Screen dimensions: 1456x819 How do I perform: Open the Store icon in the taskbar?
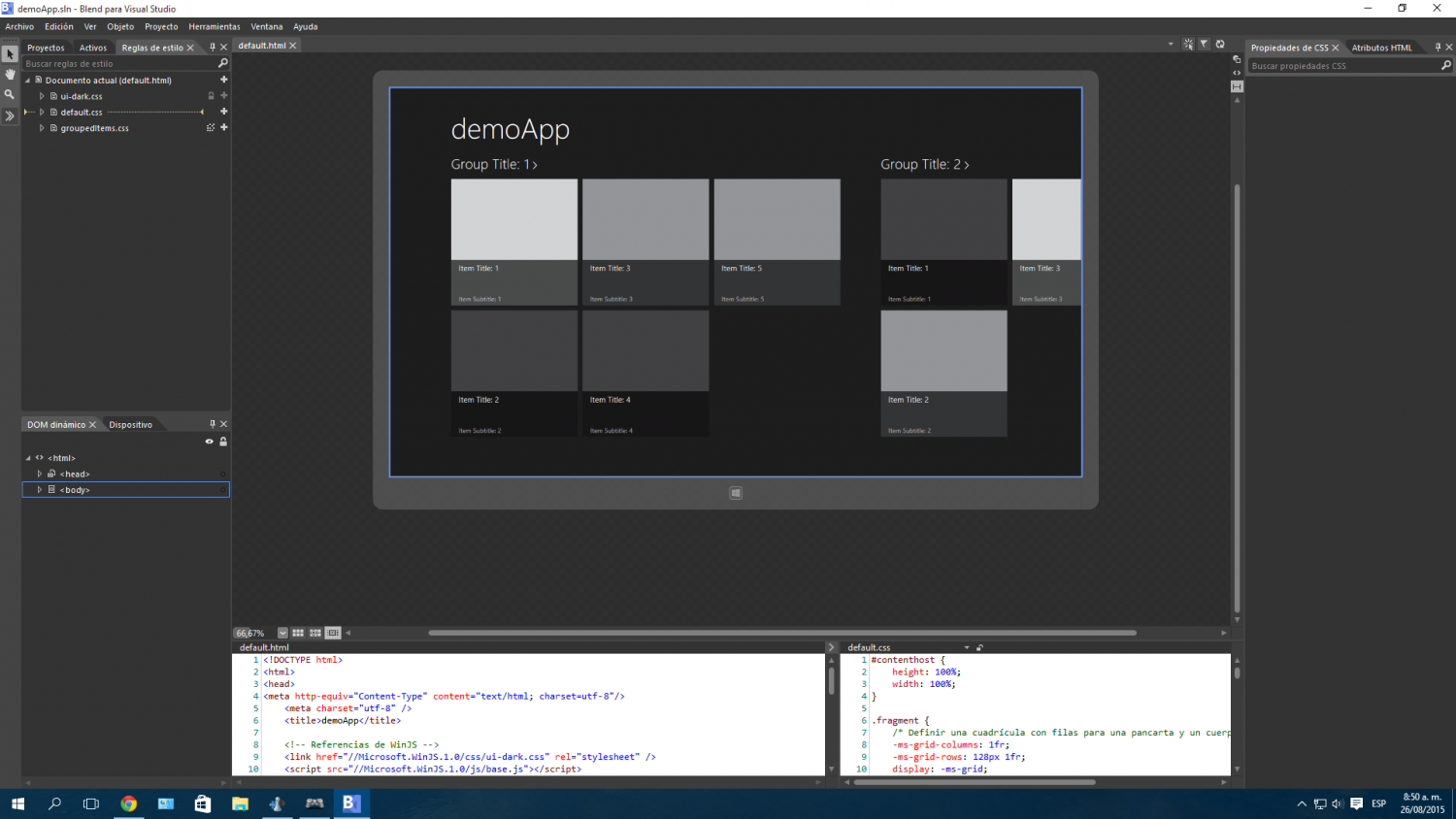[x=202, y=803]
